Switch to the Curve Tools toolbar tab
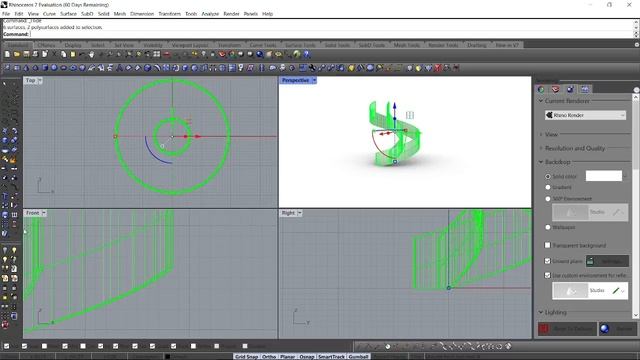This screenshot has height=360, width=640. 263,45
